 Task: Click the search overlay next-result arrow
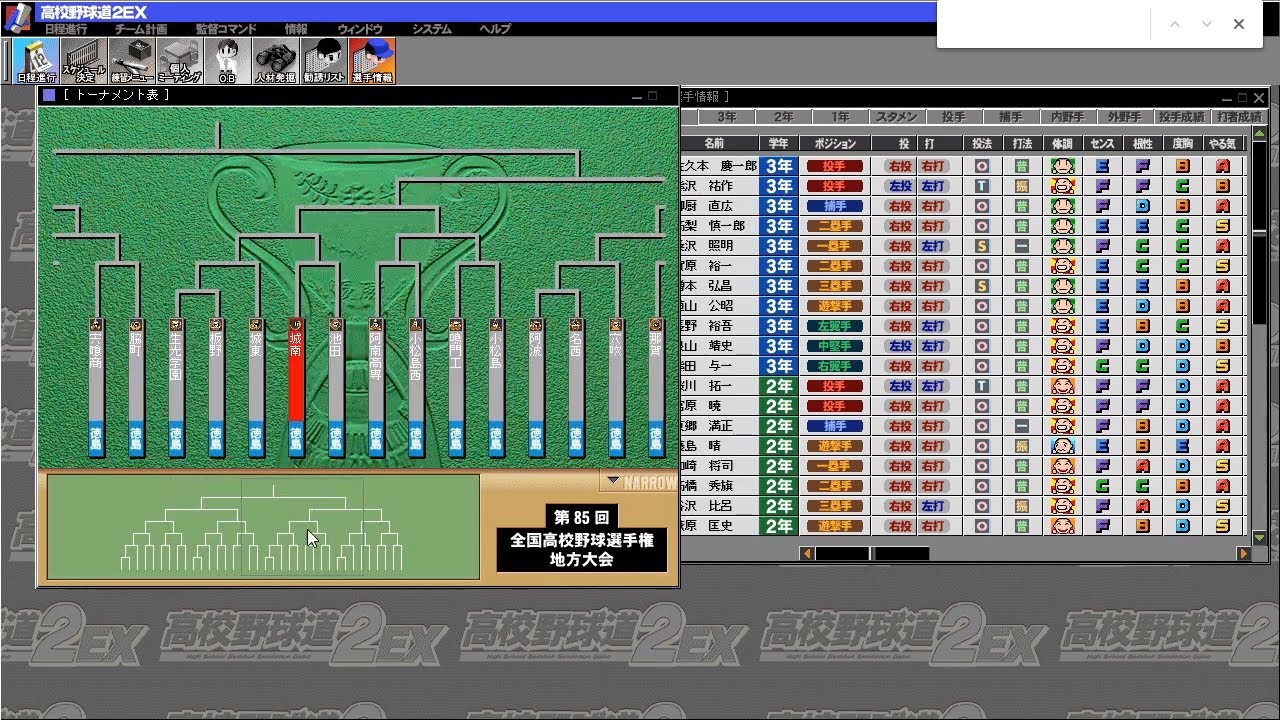(x=1207, y=24)
